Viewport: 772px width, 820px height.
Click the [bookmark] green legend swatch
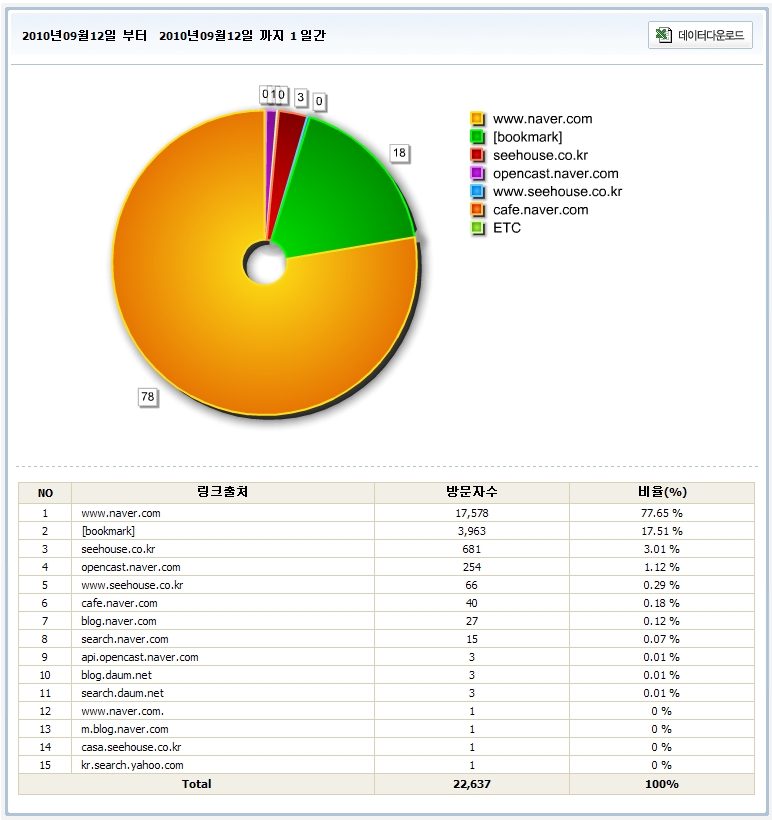[x=477, y=137]
